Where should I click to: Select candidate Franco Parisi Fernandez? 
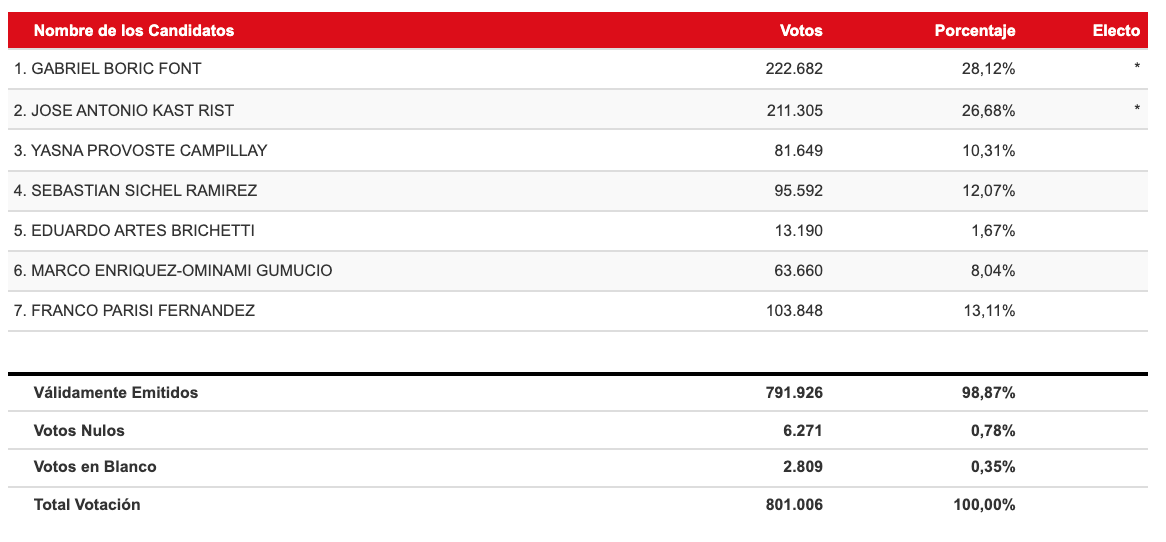(x=134, y=310)
